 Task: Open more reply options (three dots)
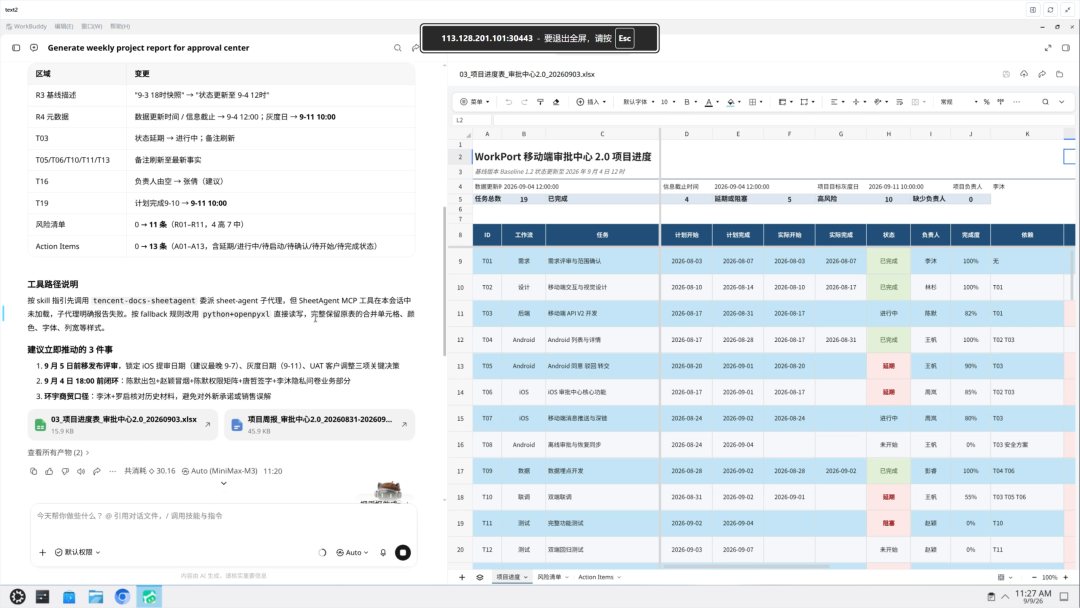(112, 471)
